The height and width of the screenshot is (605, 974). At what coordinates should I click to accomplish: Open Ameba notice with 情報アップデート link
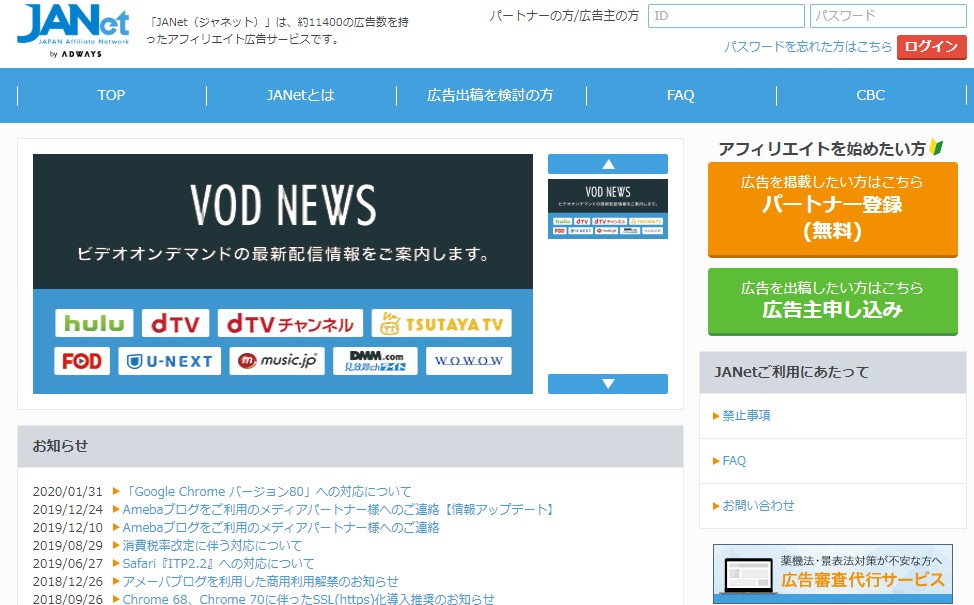coord(339,509)
